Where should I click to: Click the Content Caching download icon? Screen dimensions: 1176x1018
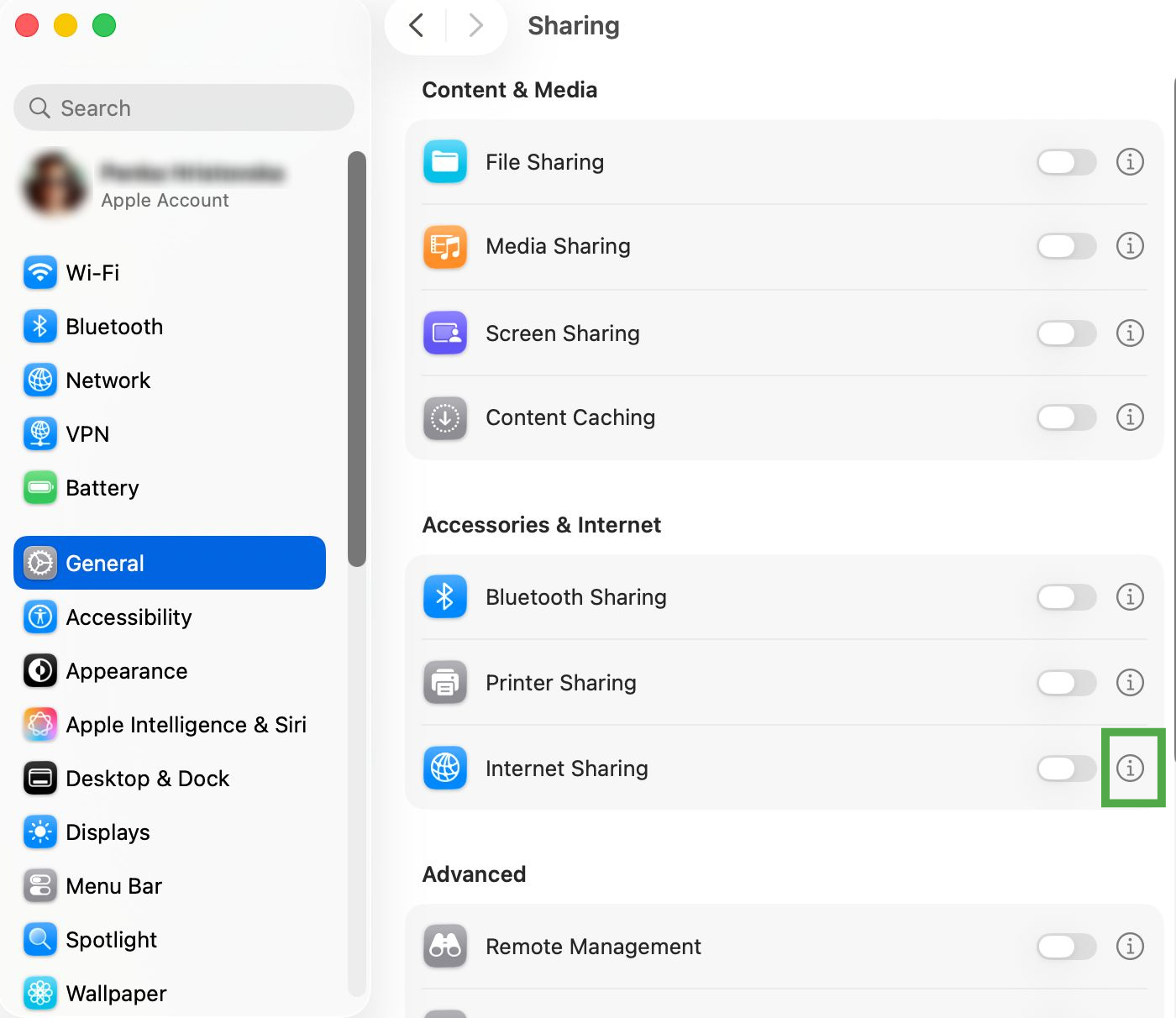[x=445, y=417]
